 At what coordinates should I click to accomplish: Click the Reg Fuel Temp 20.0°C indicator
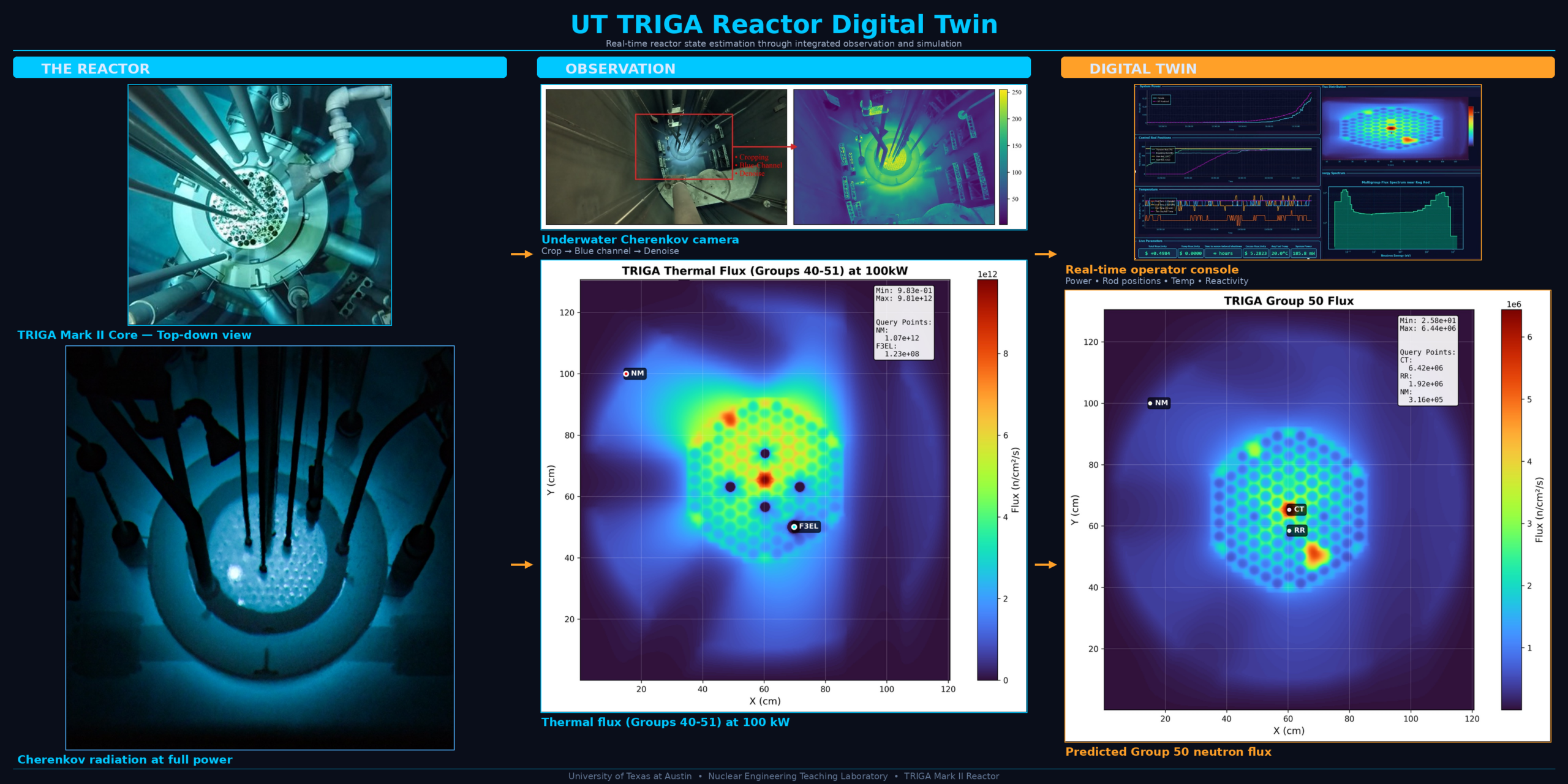tap(1280, 253)
